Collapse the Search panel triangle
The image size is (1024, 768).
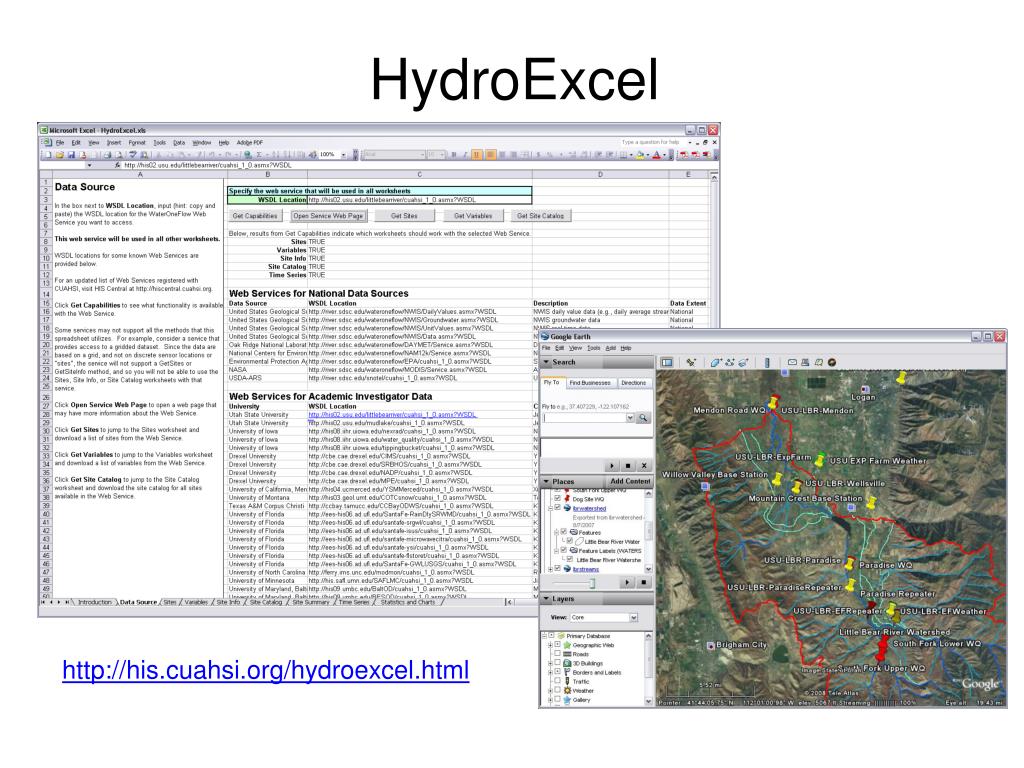pos(547,362)
